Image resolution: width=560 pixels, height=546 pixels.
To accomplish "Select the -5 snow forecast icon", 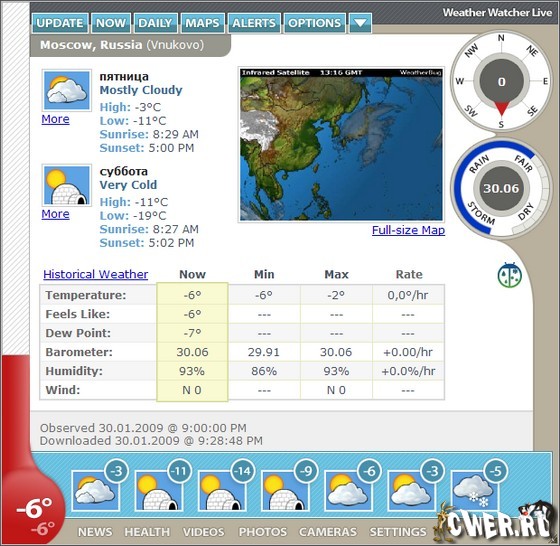I will click(x=476, y=491).
